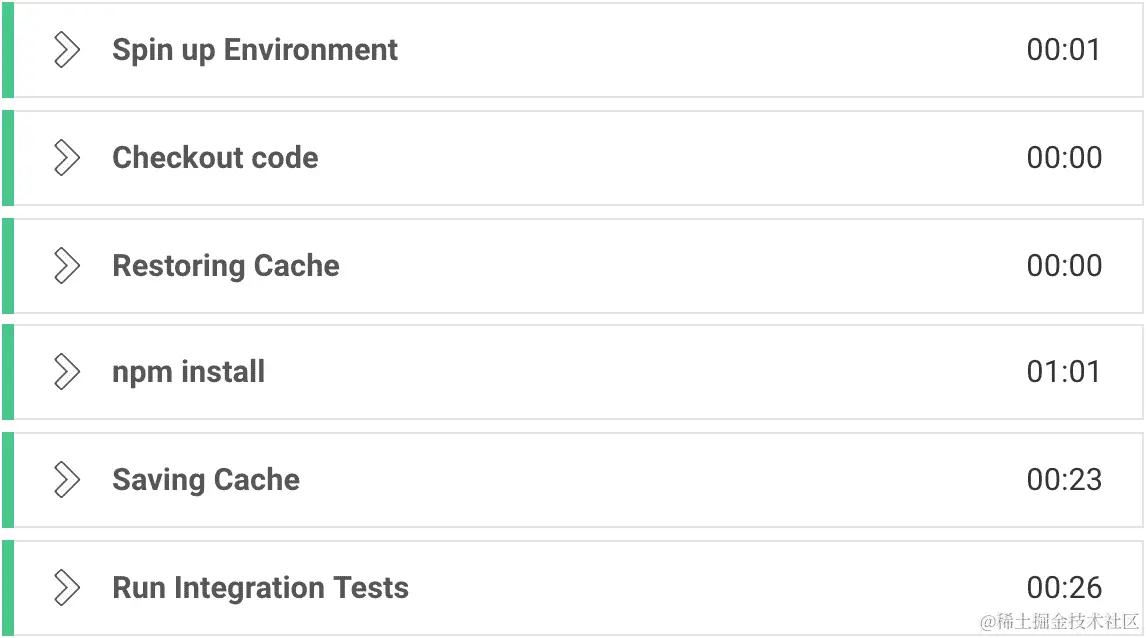Click the green status bar of Checkout code
The height and width of the screenshot is (638, 1146).
point(7,158)
